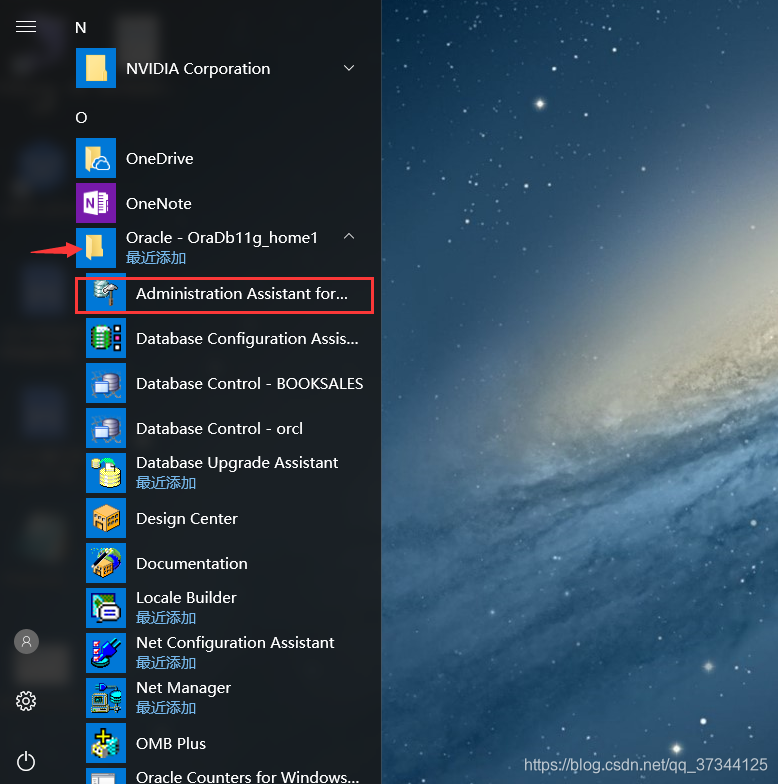Open the hamburger menu at top
The width and height of the screenshot is (778, 784).
(x=26, y=26)
